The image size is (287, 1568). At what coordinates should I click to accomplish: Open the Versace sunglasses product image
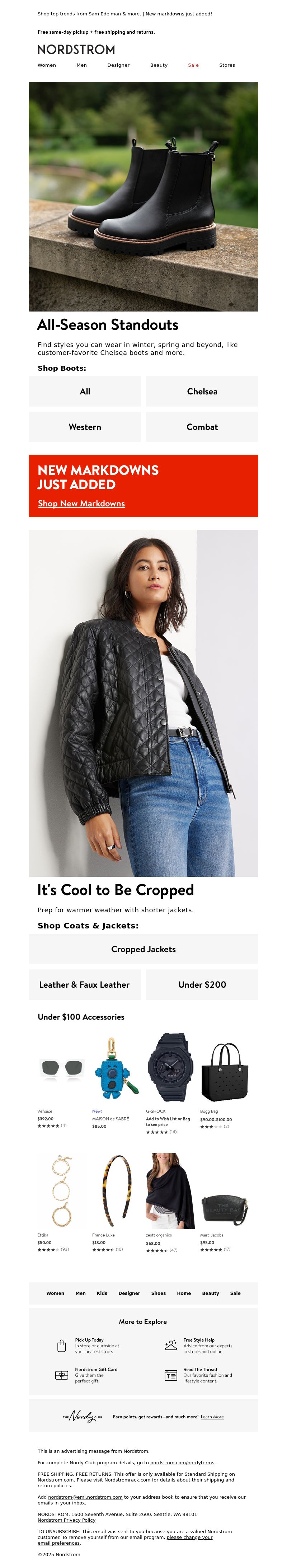tap(61, 1068)
